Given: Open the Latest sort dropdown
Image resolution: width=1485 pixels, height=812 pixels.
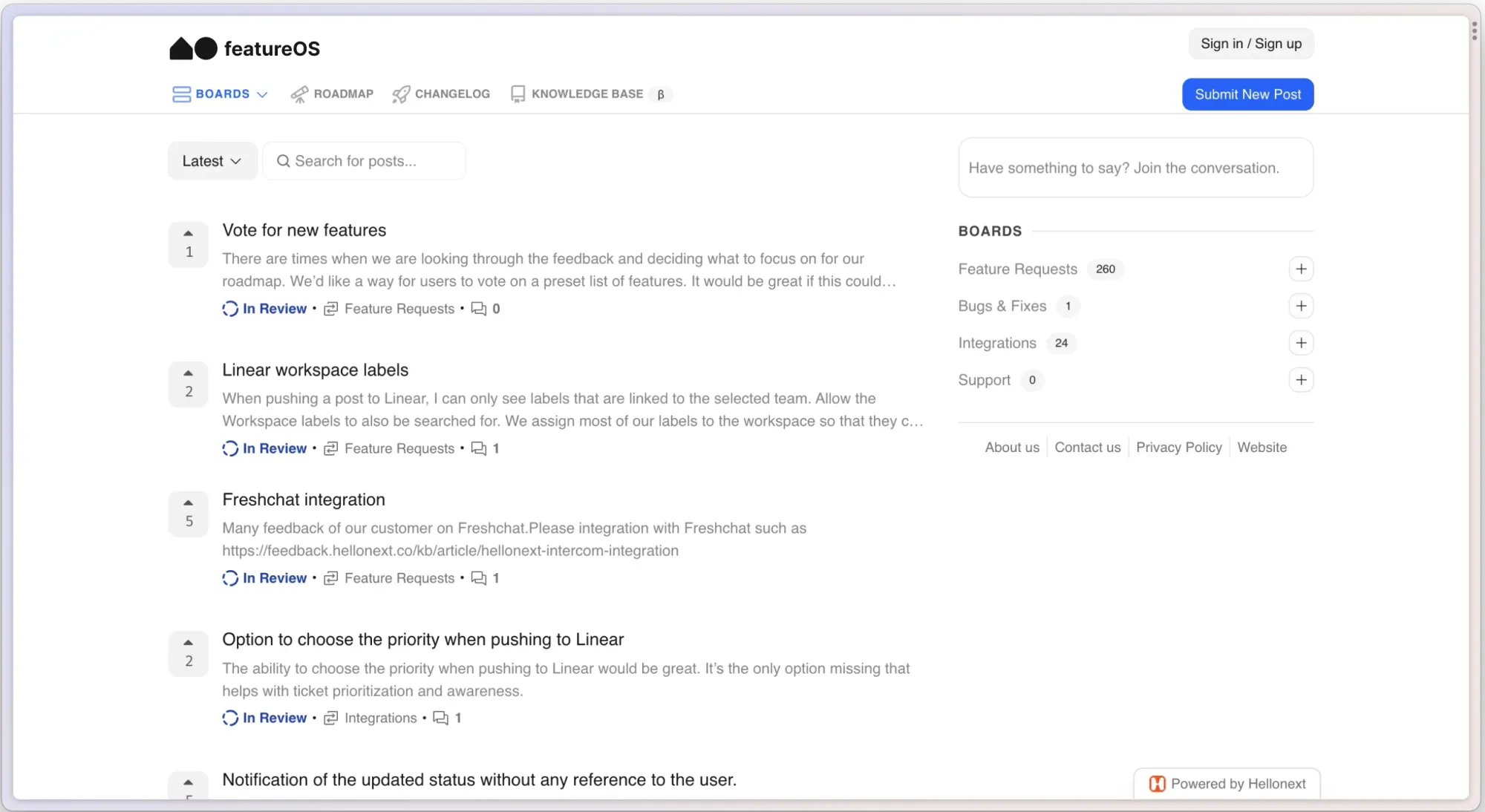Looking at the screenshot, I should (x=212, y=161).
